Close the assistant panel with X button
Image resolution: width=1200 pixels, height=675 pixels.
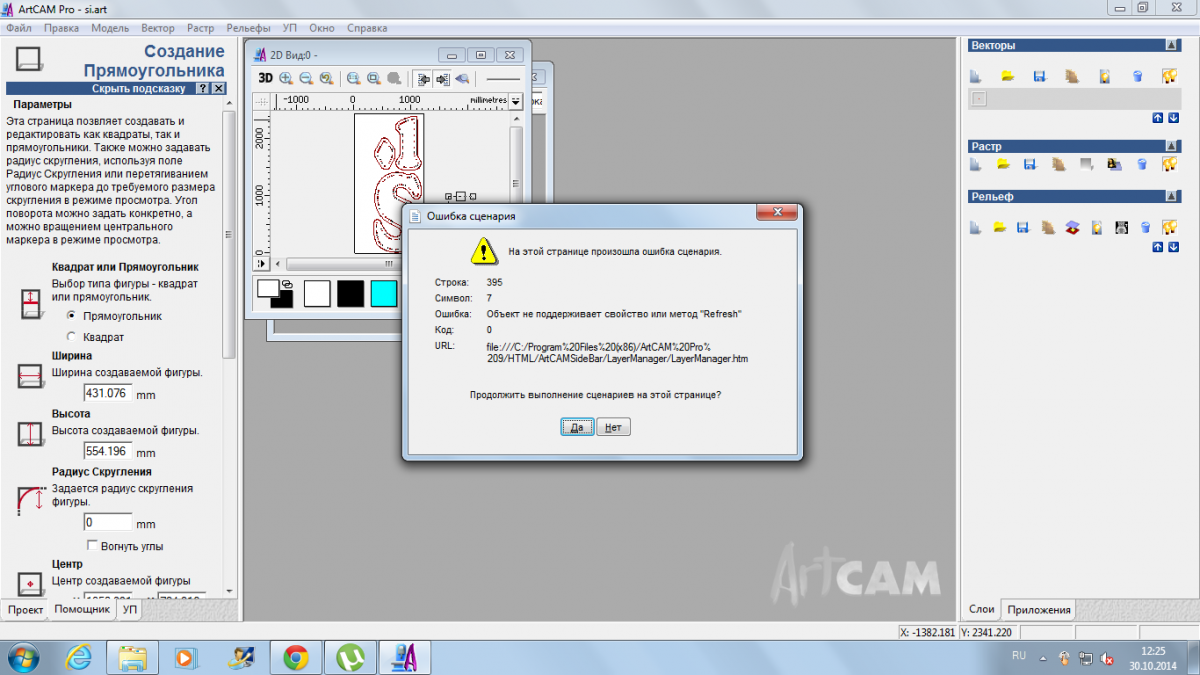click(x=219, y=88)
